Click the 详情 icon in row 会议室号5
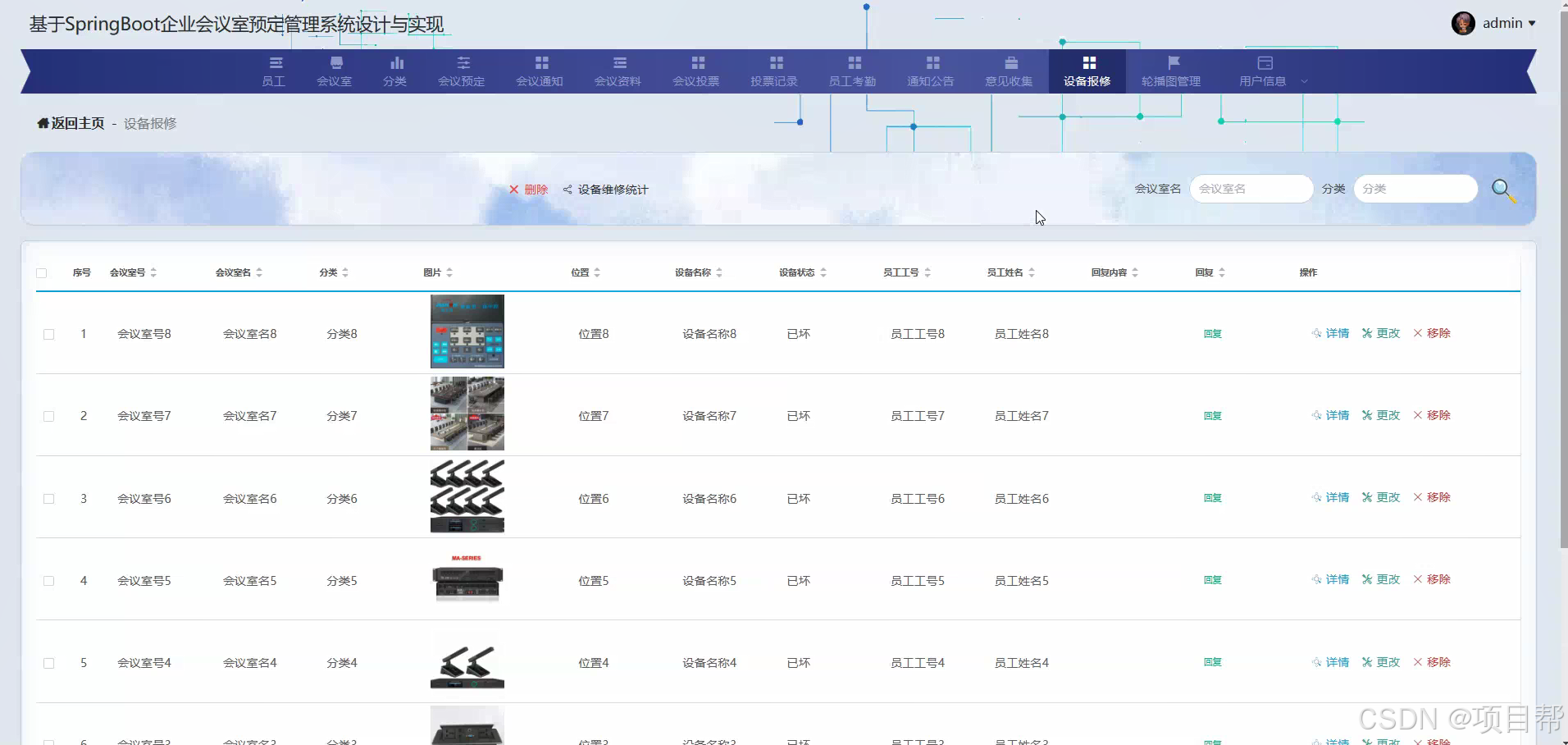The image size is (1568, 745). (x=1316, y=579)
